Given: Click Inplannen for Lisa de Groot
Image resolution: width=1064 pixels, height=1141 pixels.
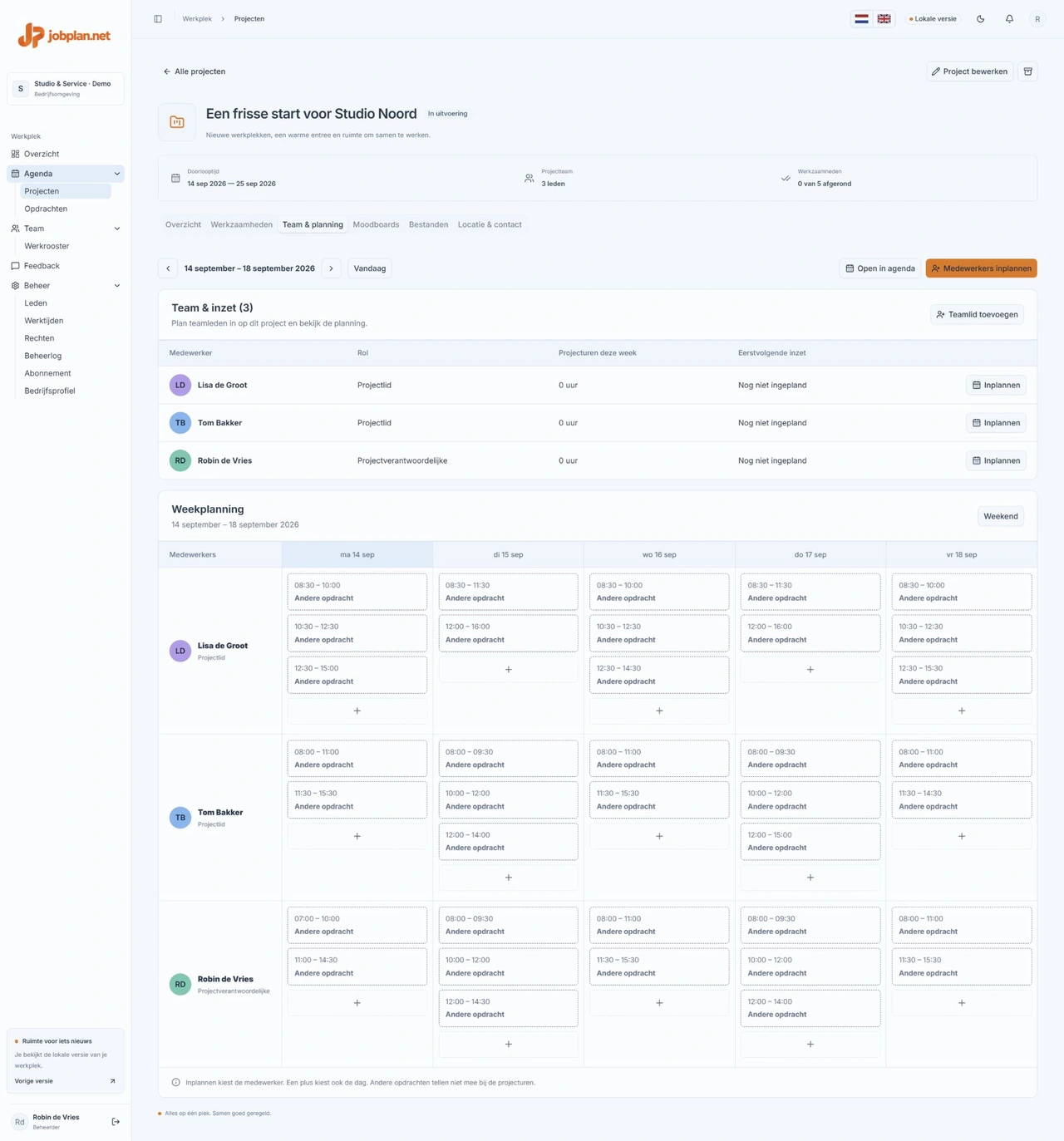Looking at the screenshot, I should click(996, 385).
